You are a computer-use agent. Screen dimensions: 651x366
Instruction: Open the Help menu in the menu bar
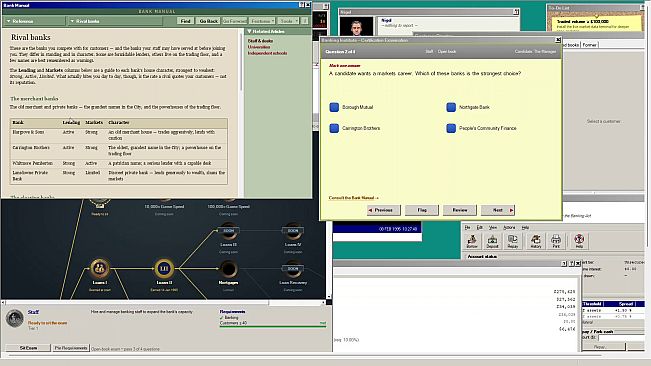pyautogui.click(x=525, y=227)
